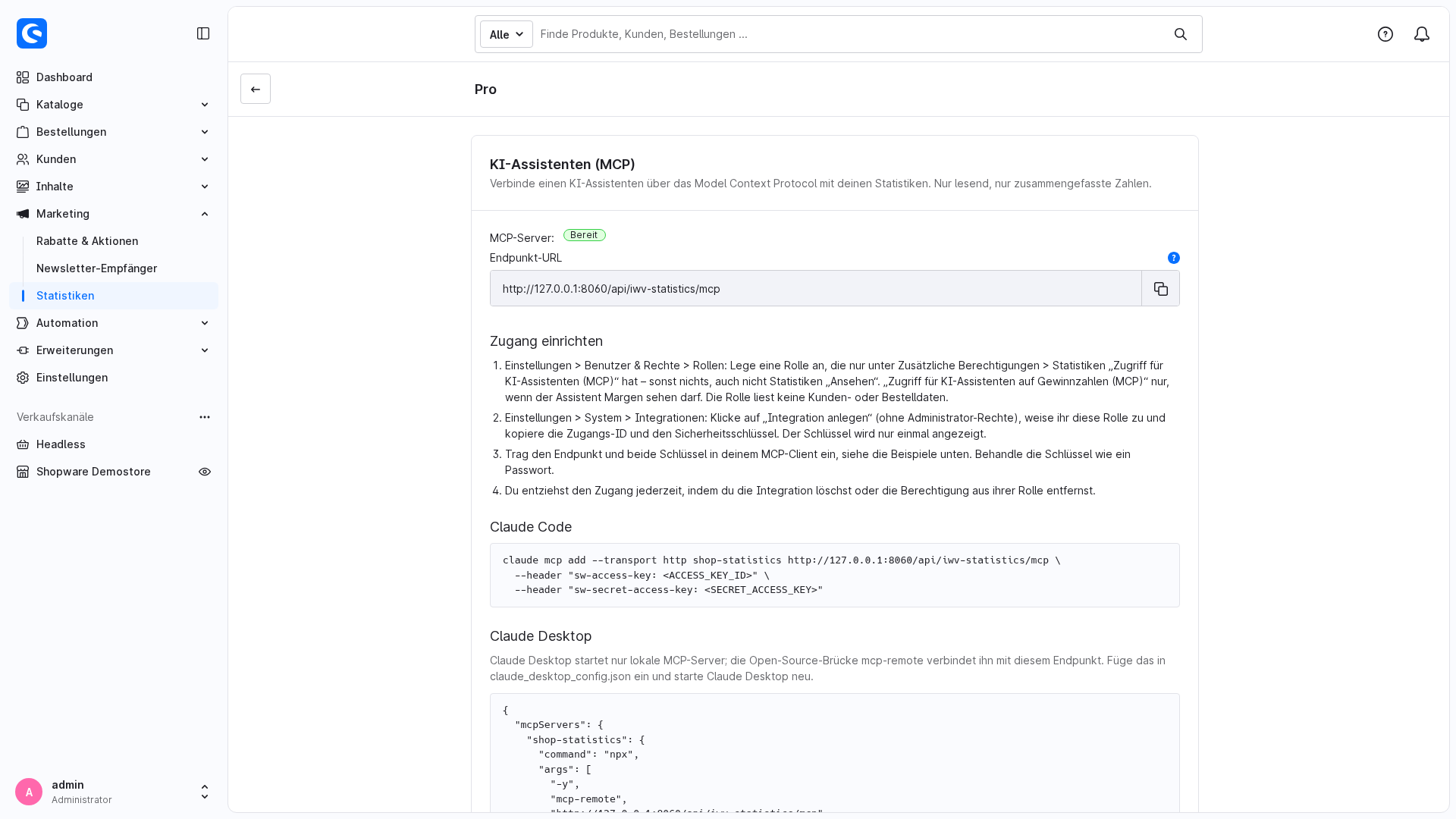Screen dimensions: 1456x819
Task: Go back with the arrow button
Action: point(256,89)
